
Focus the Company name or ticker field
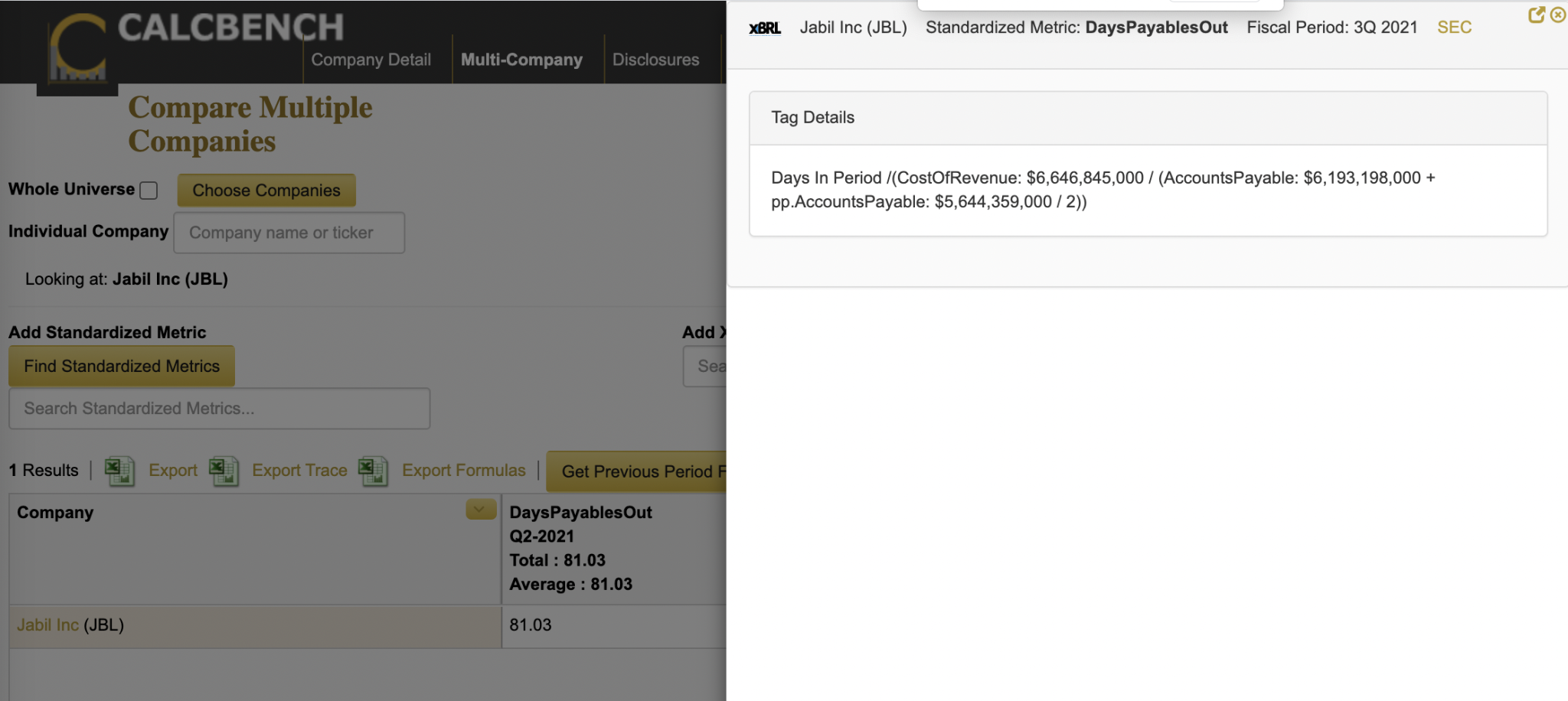point(289,233)
